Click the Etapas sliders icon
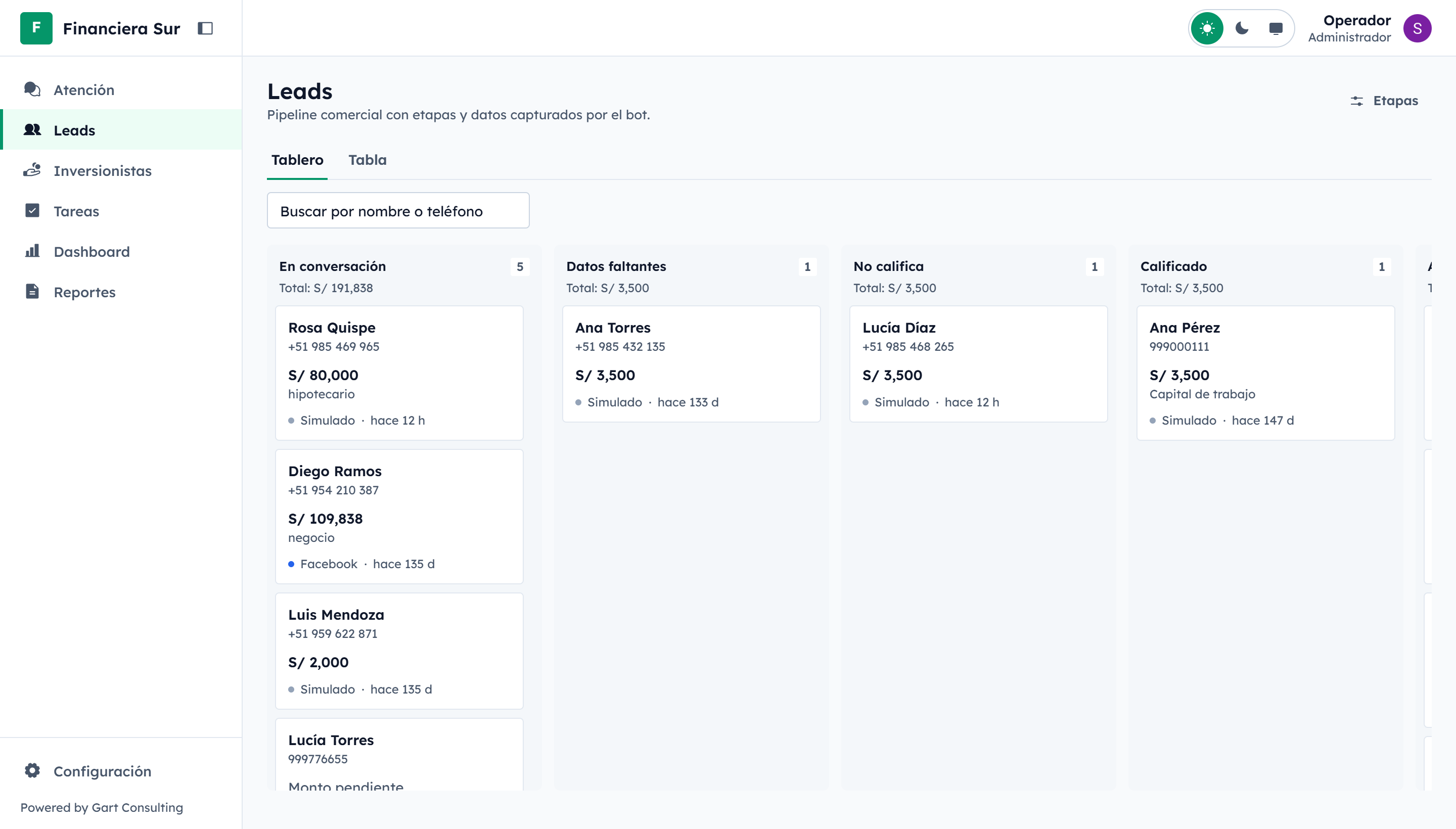 [1357, 101]
